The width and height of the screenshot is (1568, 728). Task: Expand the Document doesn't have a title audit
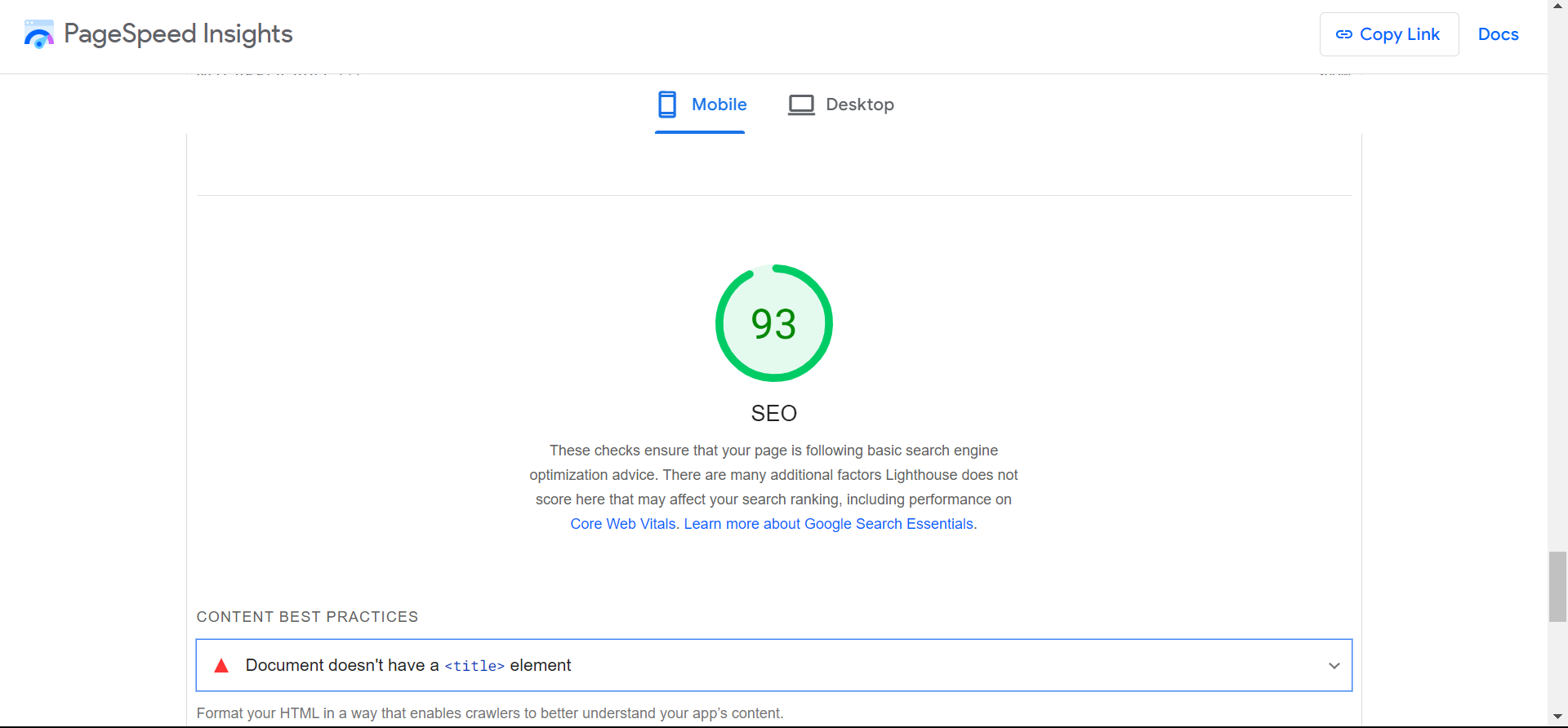click(773, 665)
